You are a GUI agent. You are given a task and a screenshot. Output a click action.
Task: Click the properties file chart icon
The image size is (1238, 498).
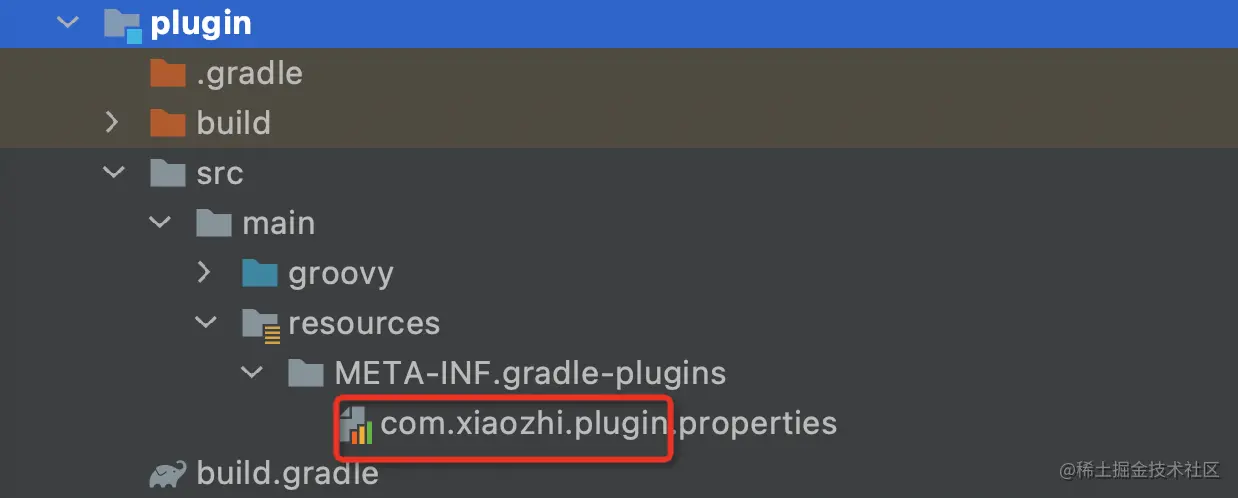(x=356, y=424)
